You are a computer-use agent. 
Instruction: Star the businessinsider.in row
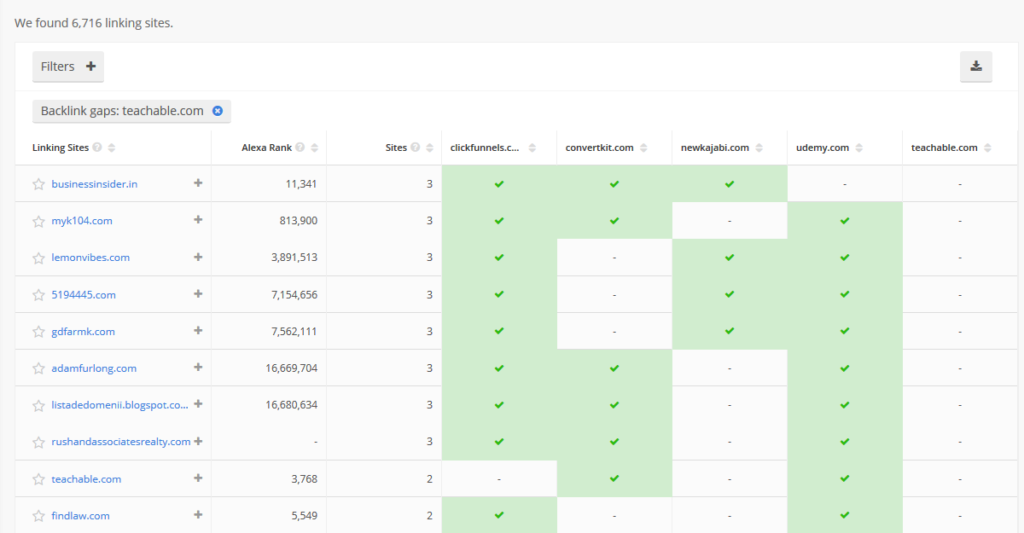coord(39,184)
